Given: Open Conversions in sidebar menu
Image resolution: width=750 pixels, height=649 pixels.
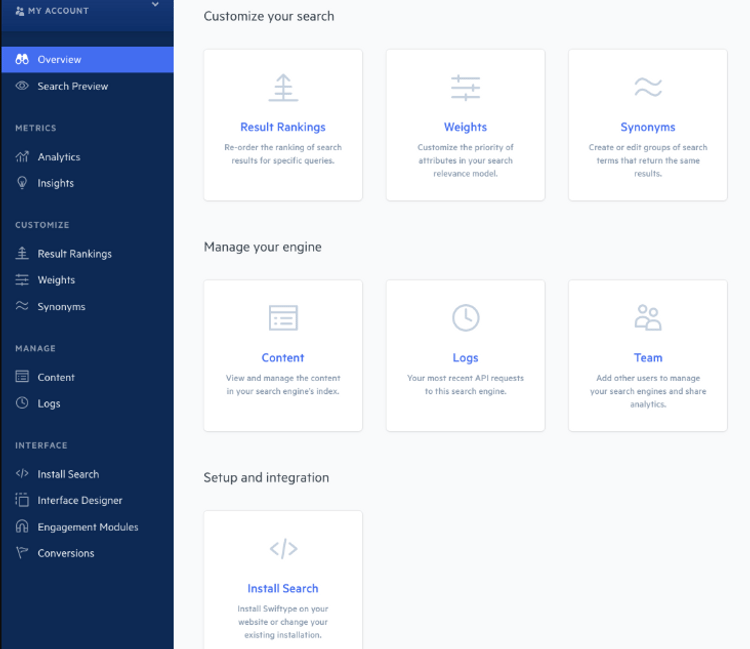Looking at the screenshot, I should 88,553.
